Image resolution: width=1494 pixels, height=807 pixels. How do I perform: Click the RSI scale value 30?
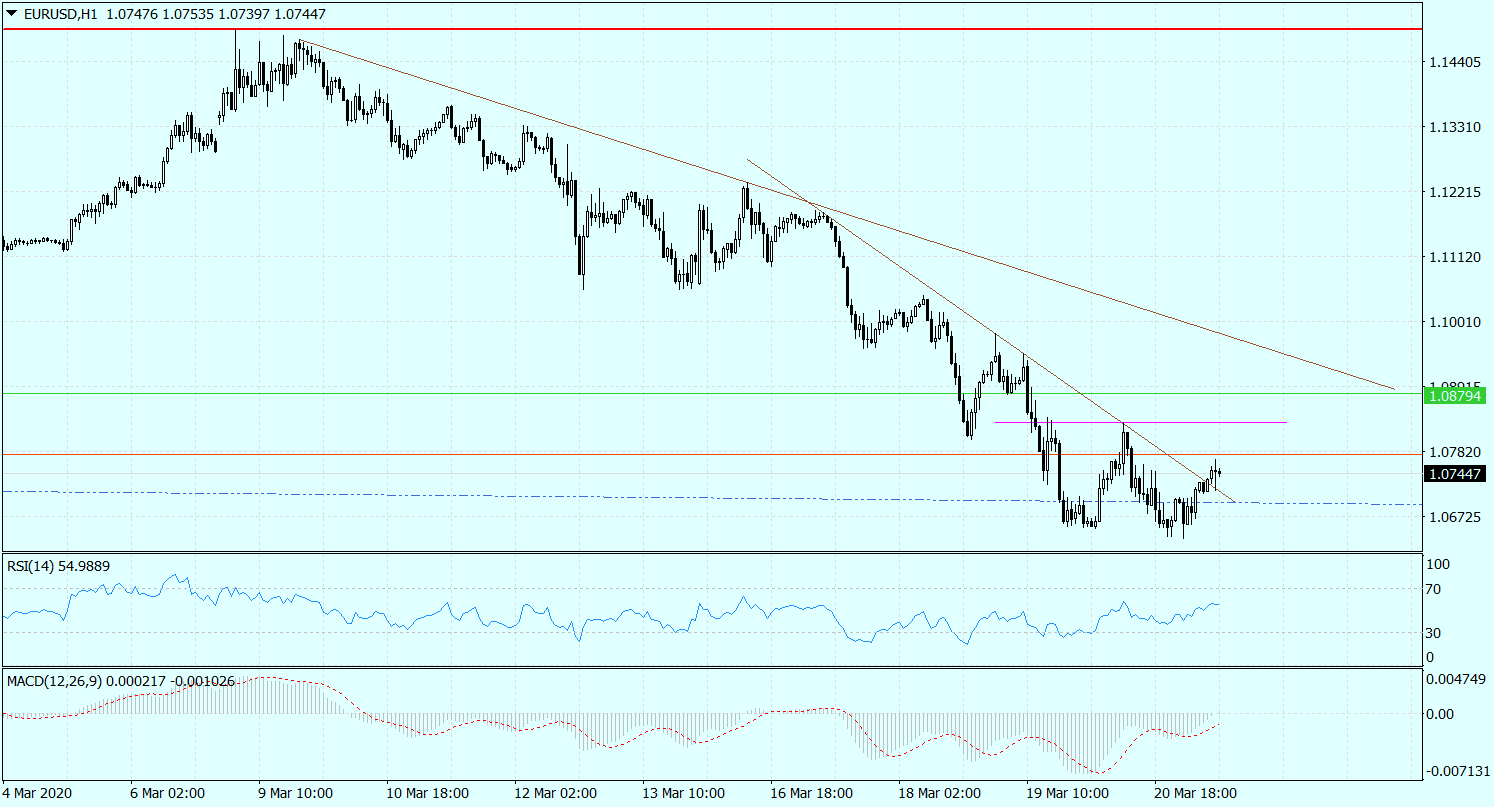[1433, 633]
